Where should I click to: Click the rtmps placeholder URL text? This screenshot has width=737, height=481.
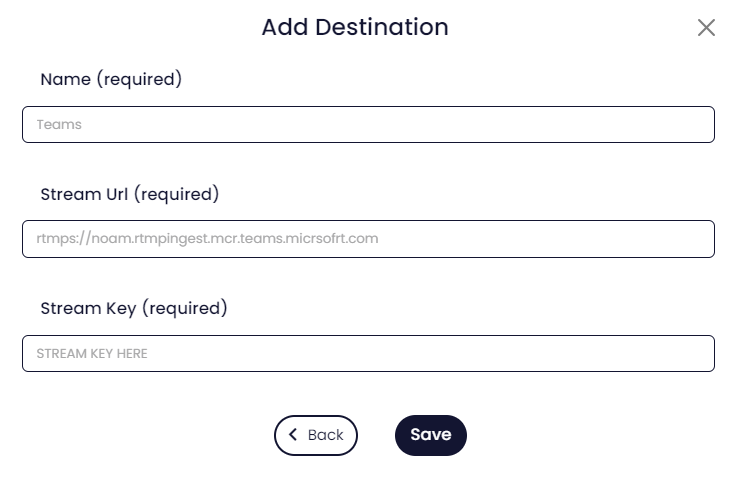207,239
